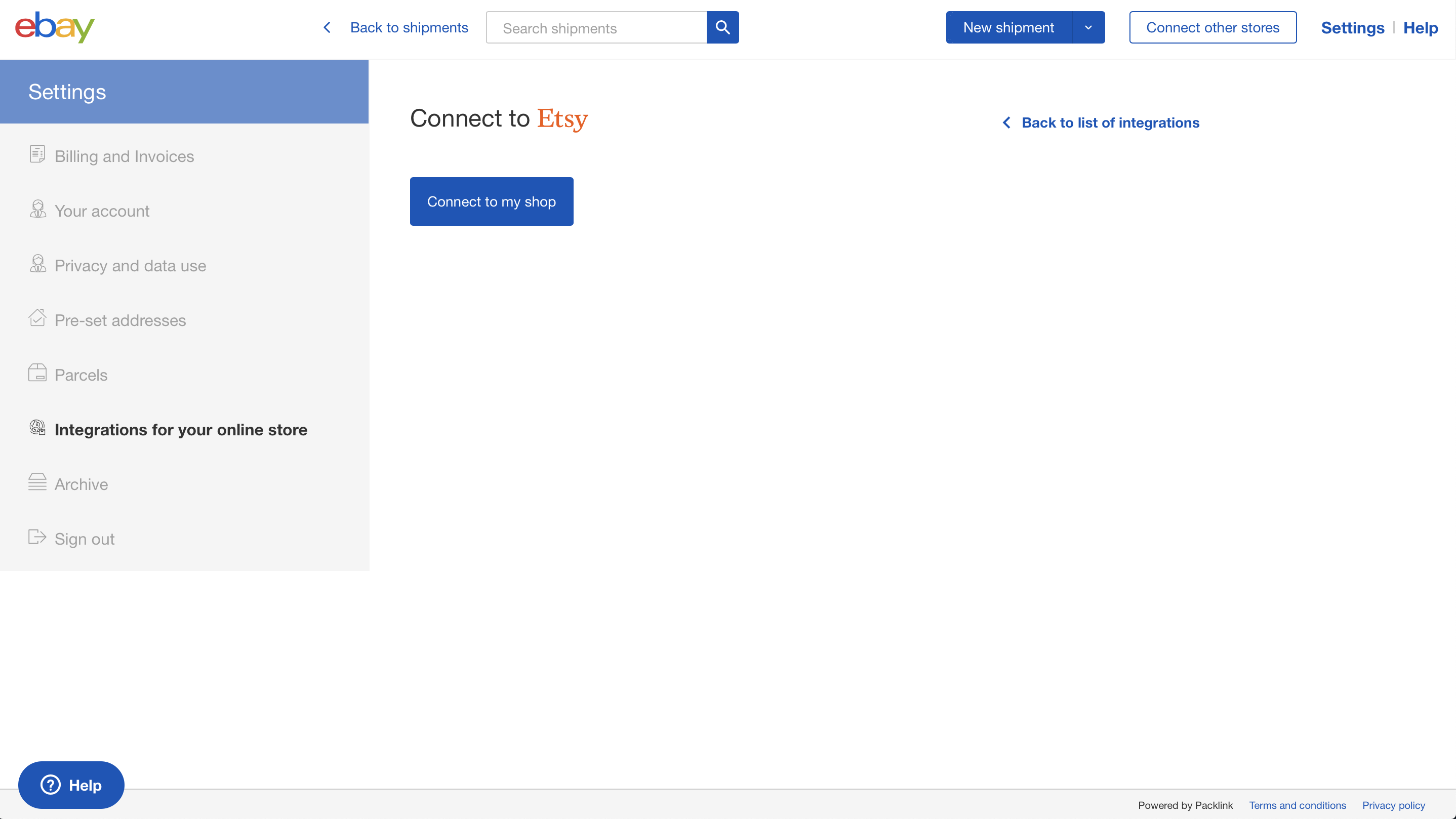Click chevron beside Back to list of integrations
The height and width of the screenshot is (819, 1456).
1006,122
